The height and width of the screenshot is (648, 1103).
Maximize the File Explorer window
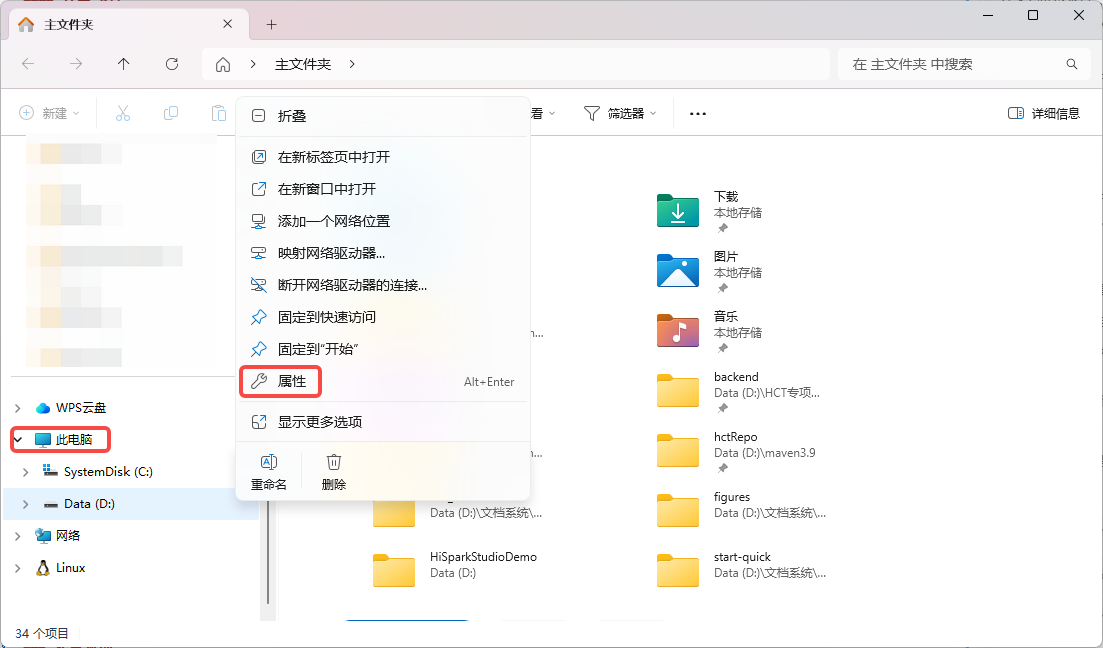(1033, 15)
